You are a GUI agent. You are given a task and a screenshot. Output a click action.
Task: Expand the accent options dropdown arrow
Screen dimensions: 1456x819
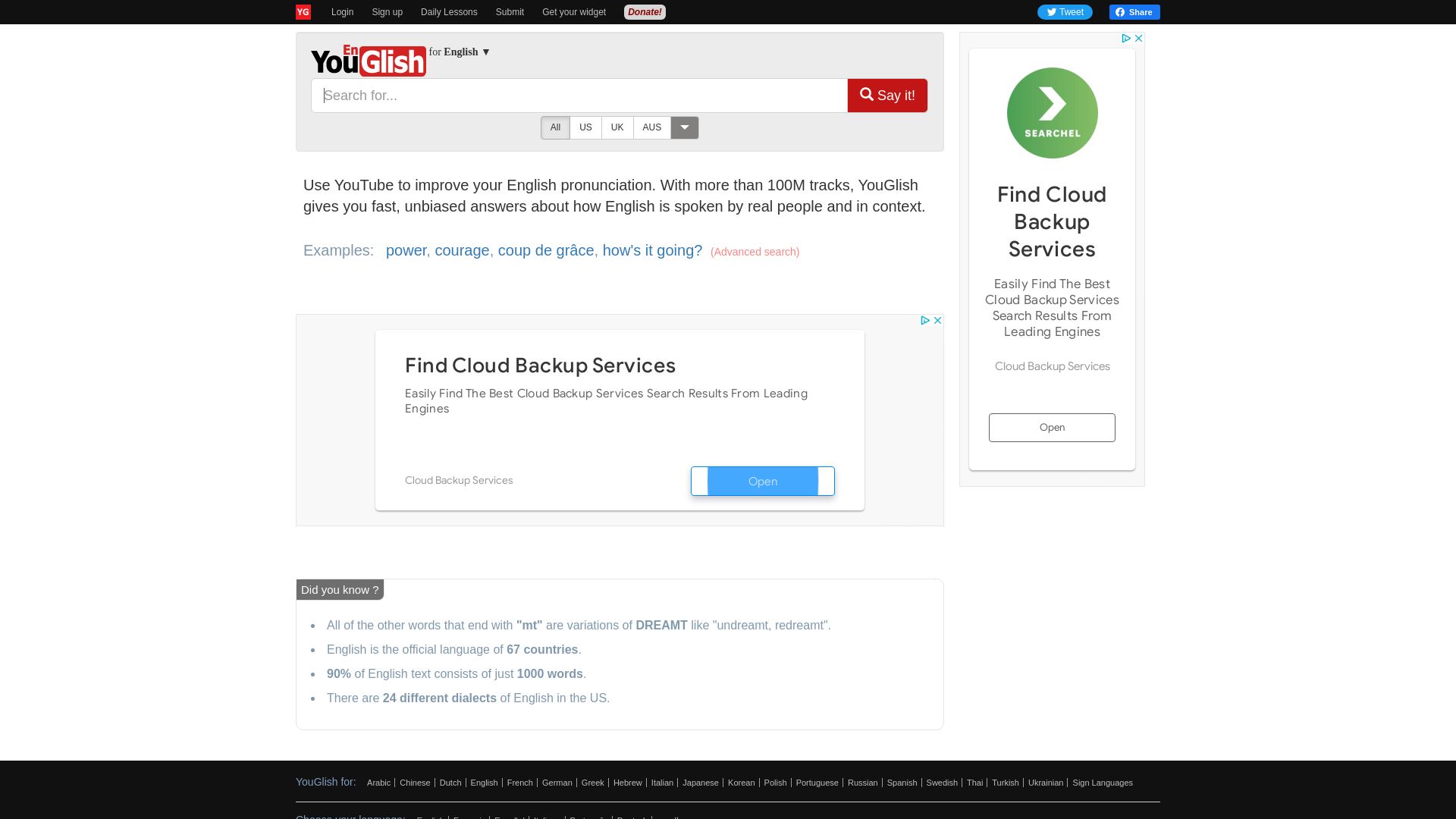[685, 127]
